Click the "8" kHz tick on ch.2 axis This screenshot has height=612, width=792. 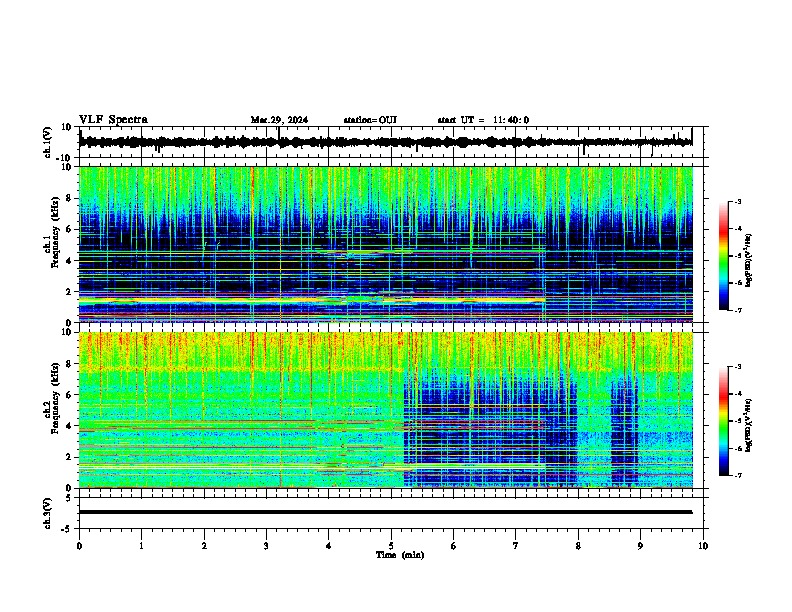(x=69, y=364)
